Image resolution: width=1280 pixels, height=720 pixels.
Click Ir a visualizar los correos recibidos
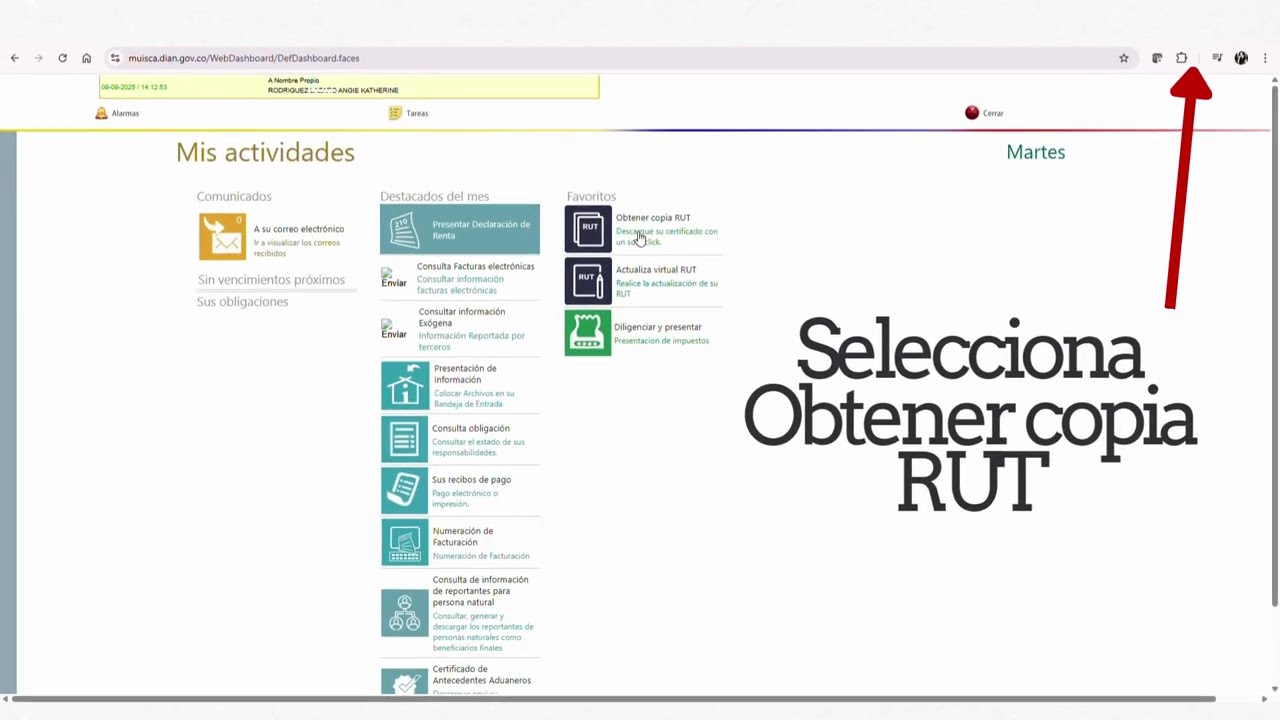pos(297,248)
